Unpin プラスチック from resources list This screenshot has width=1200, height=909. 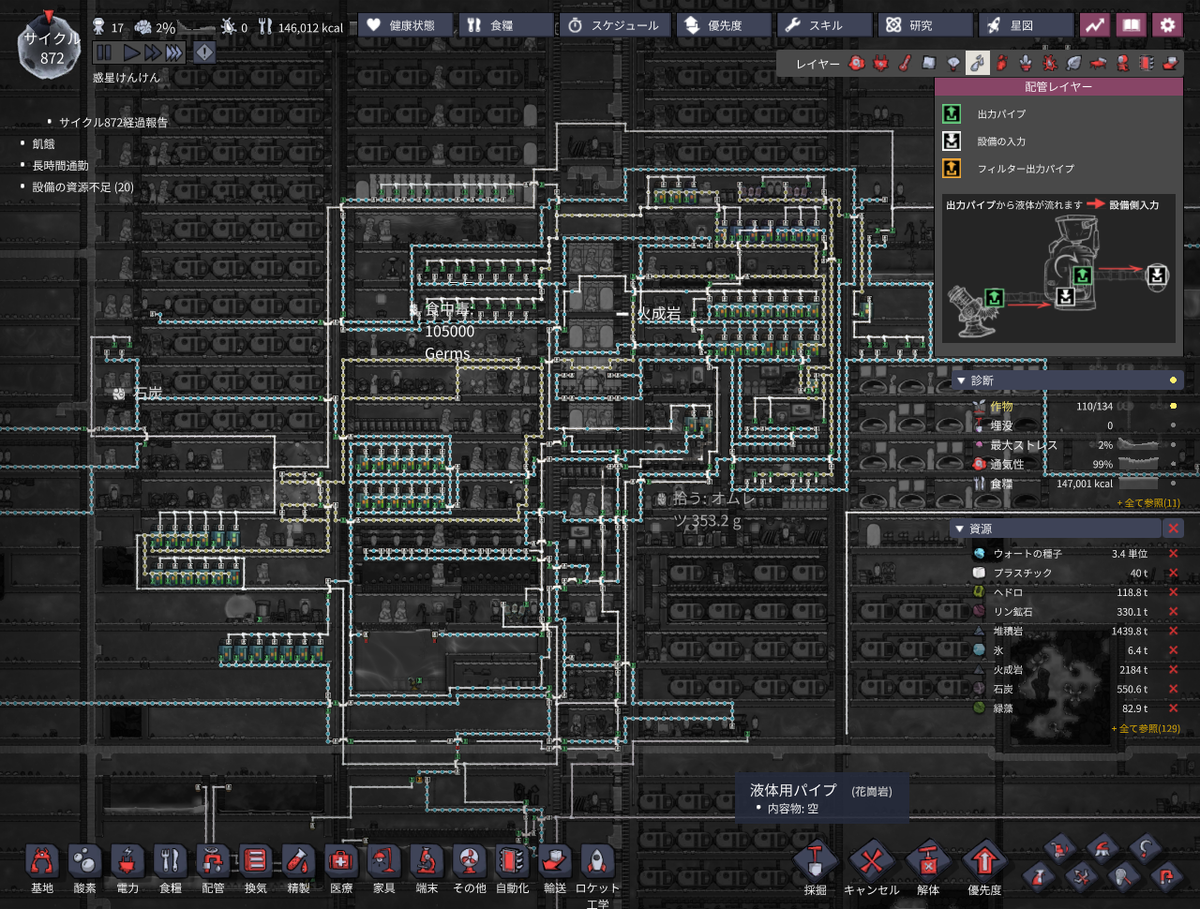(x=1173, y=573)
